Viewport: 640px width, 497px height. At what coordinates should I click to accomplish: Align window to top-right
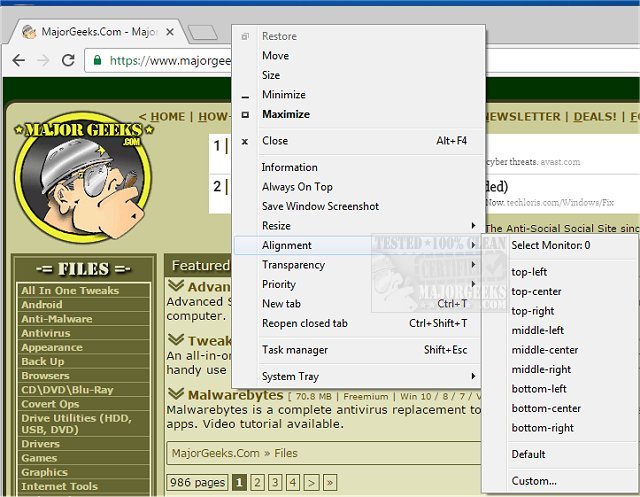click(560, 311)
